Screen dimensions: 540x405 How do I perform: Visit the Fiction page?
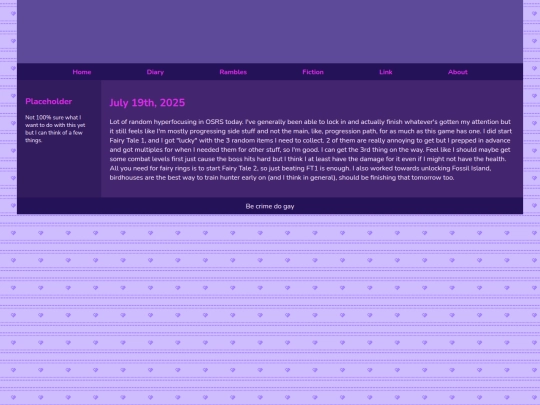[313, 72]
